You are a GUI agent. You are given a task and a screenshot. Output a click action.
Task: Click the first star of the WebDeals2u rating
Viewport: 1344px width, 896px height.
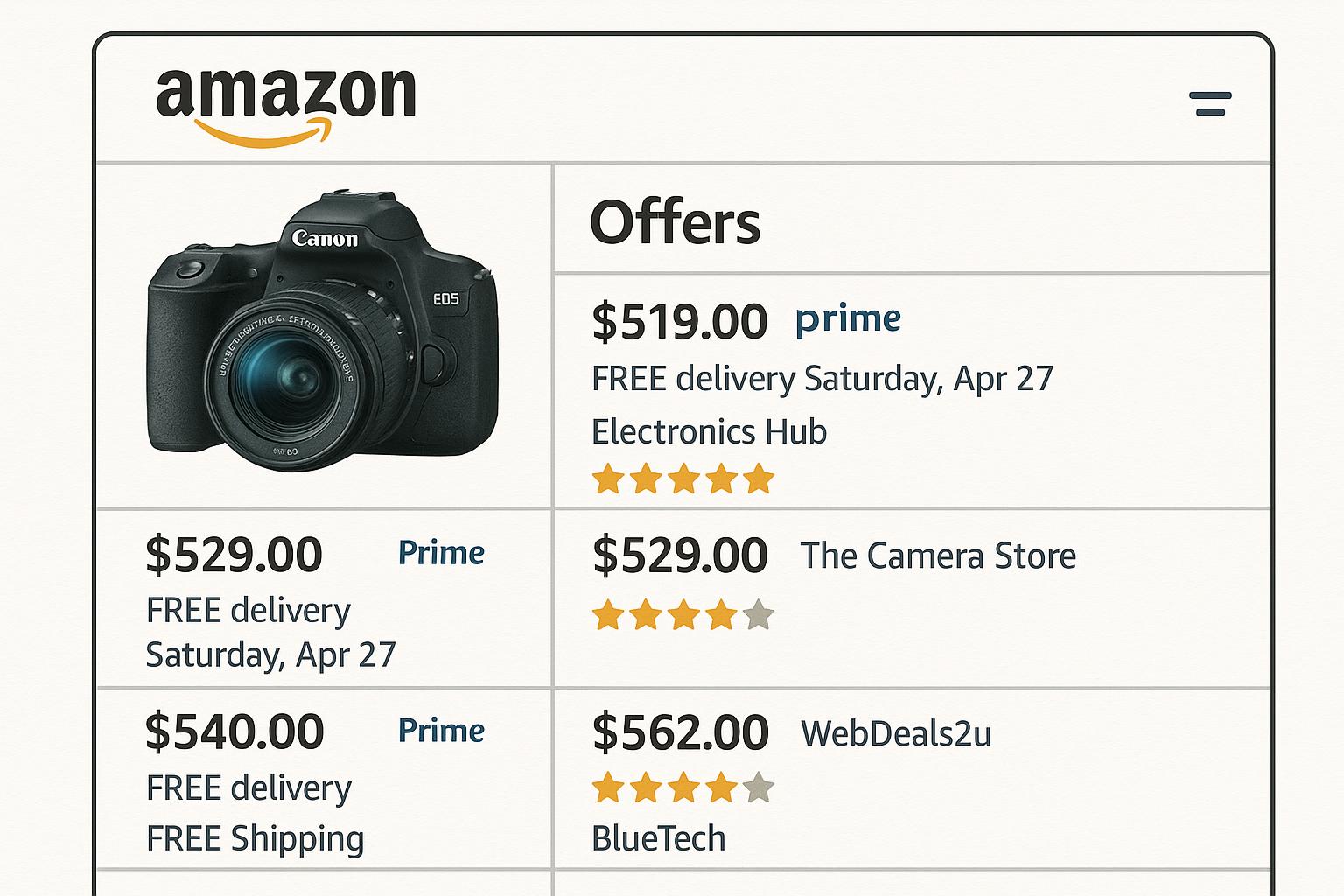[607, 787]
